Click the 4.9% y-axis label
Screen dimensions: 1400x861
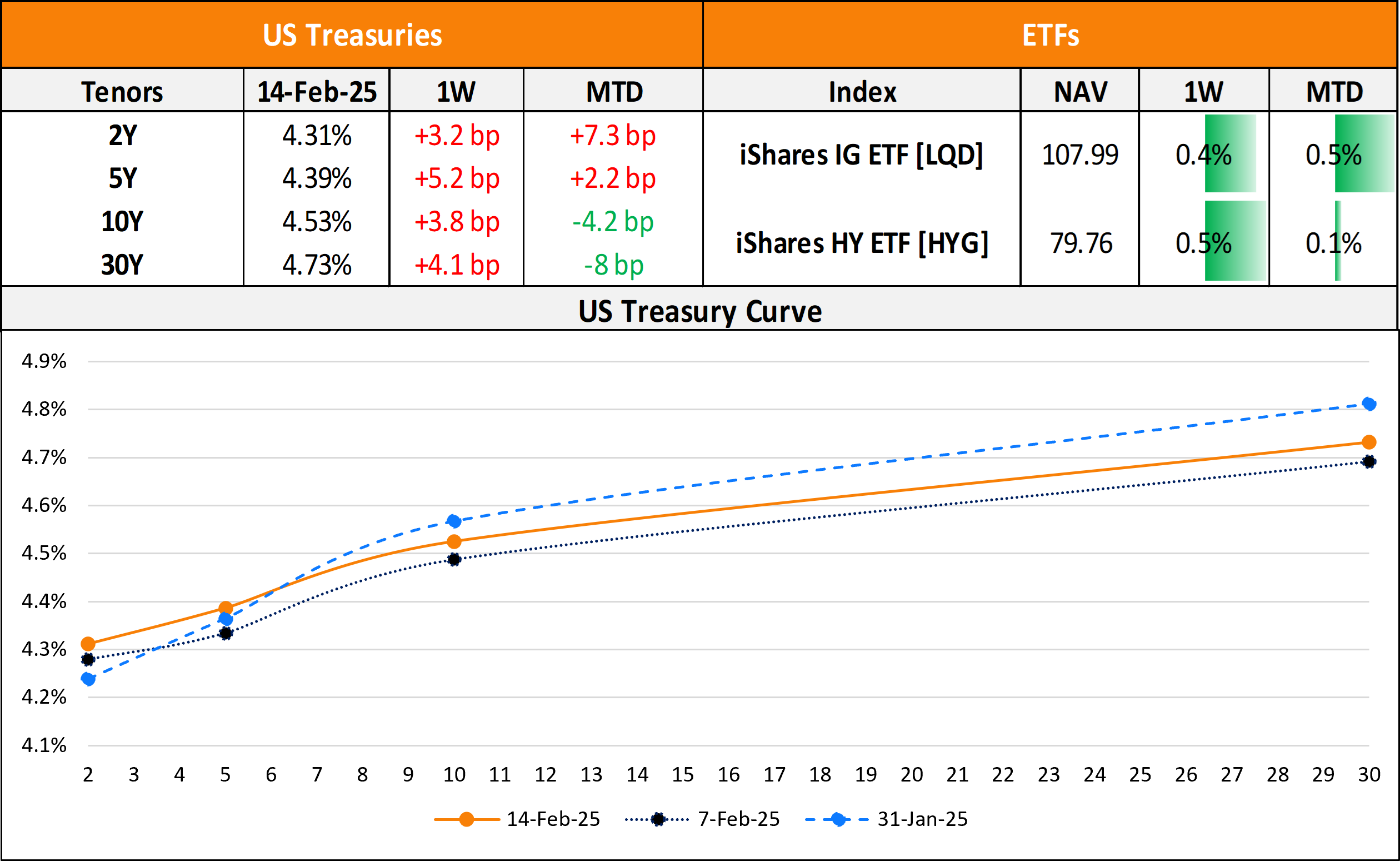44,361
